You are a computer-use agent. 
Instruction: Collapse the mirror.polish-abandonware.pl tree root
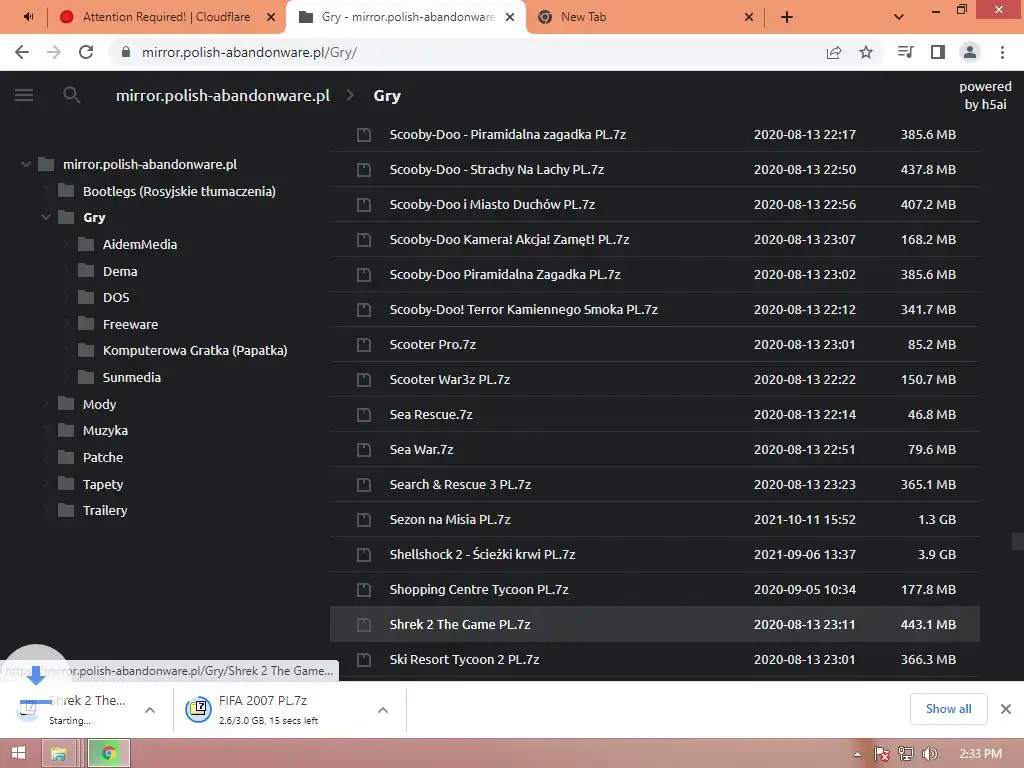pyautogui.click(x=25, y=164)
